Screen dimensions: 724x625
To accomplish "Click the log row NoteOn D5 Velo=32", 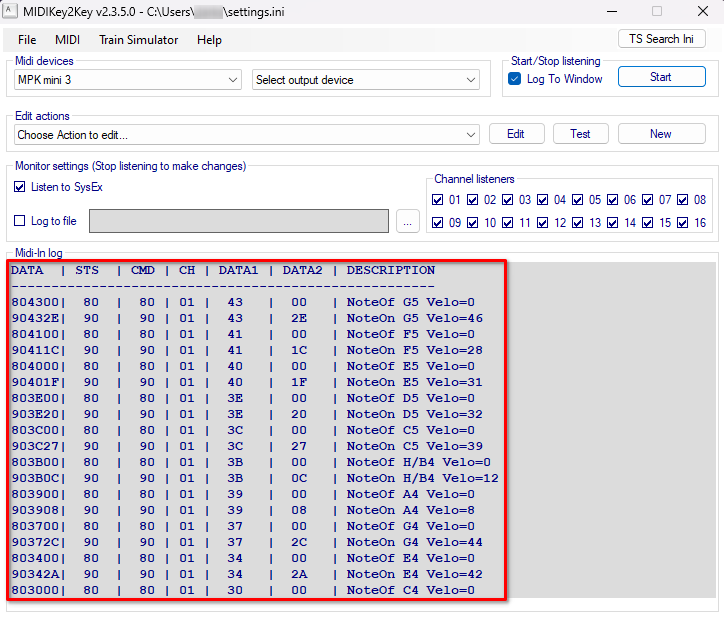I will pyautogui.click(x=247, y=414).
